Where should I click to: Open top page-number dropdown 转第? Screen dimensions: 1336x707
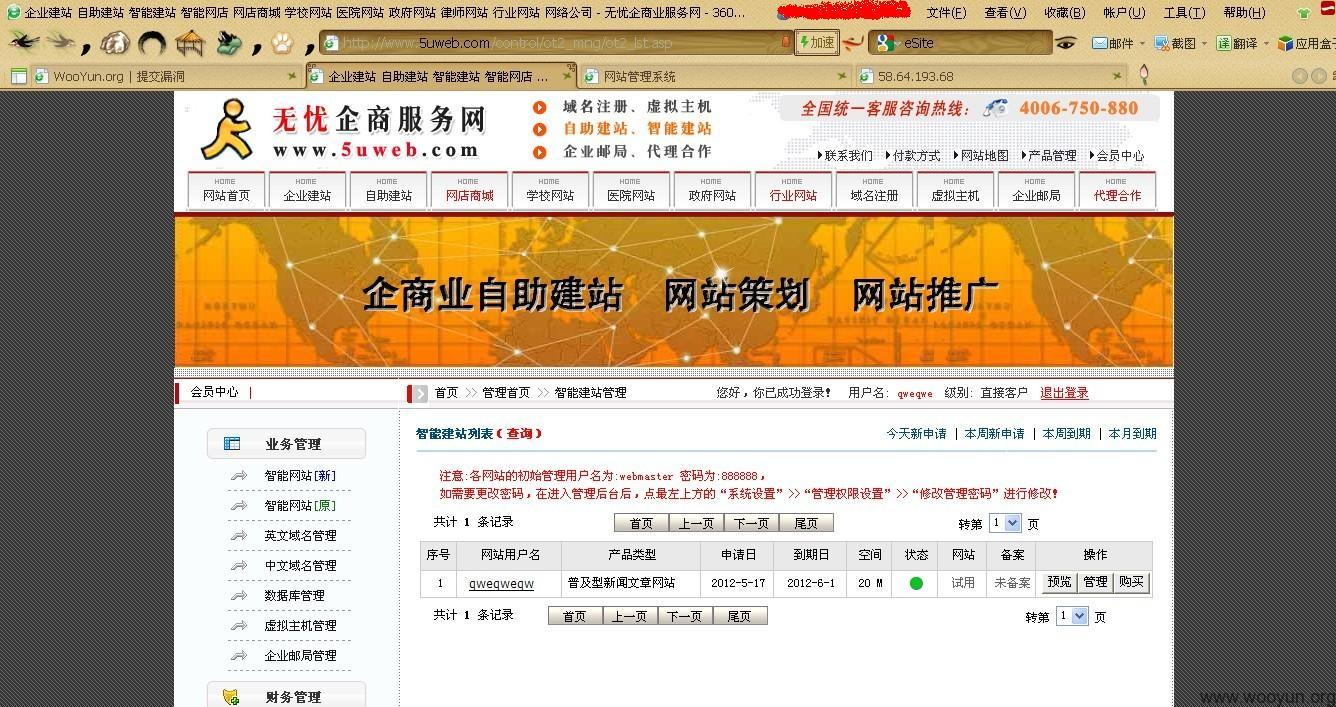pyautogui.click(x=1005, y=523)
